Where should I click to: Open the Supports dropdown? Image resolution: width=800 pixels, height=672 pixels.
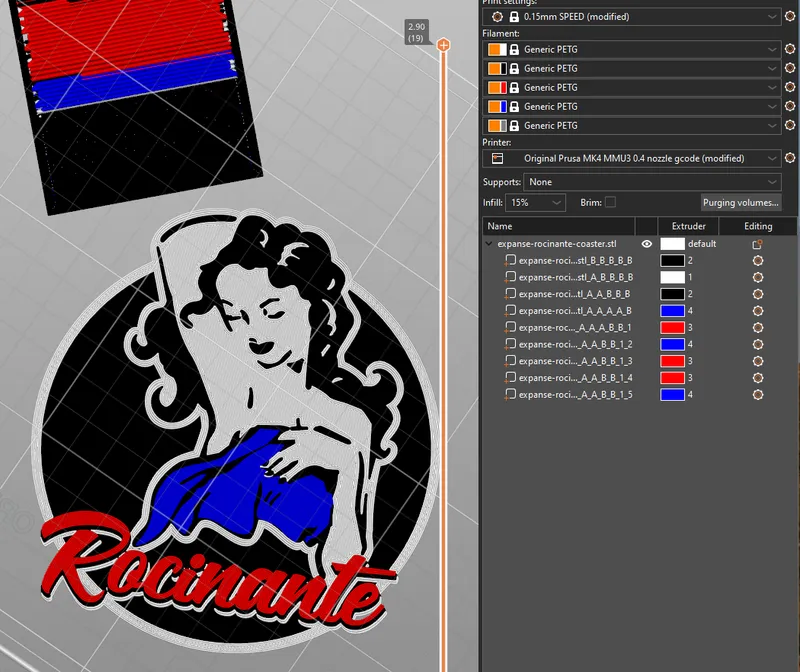tap(653, 182)
